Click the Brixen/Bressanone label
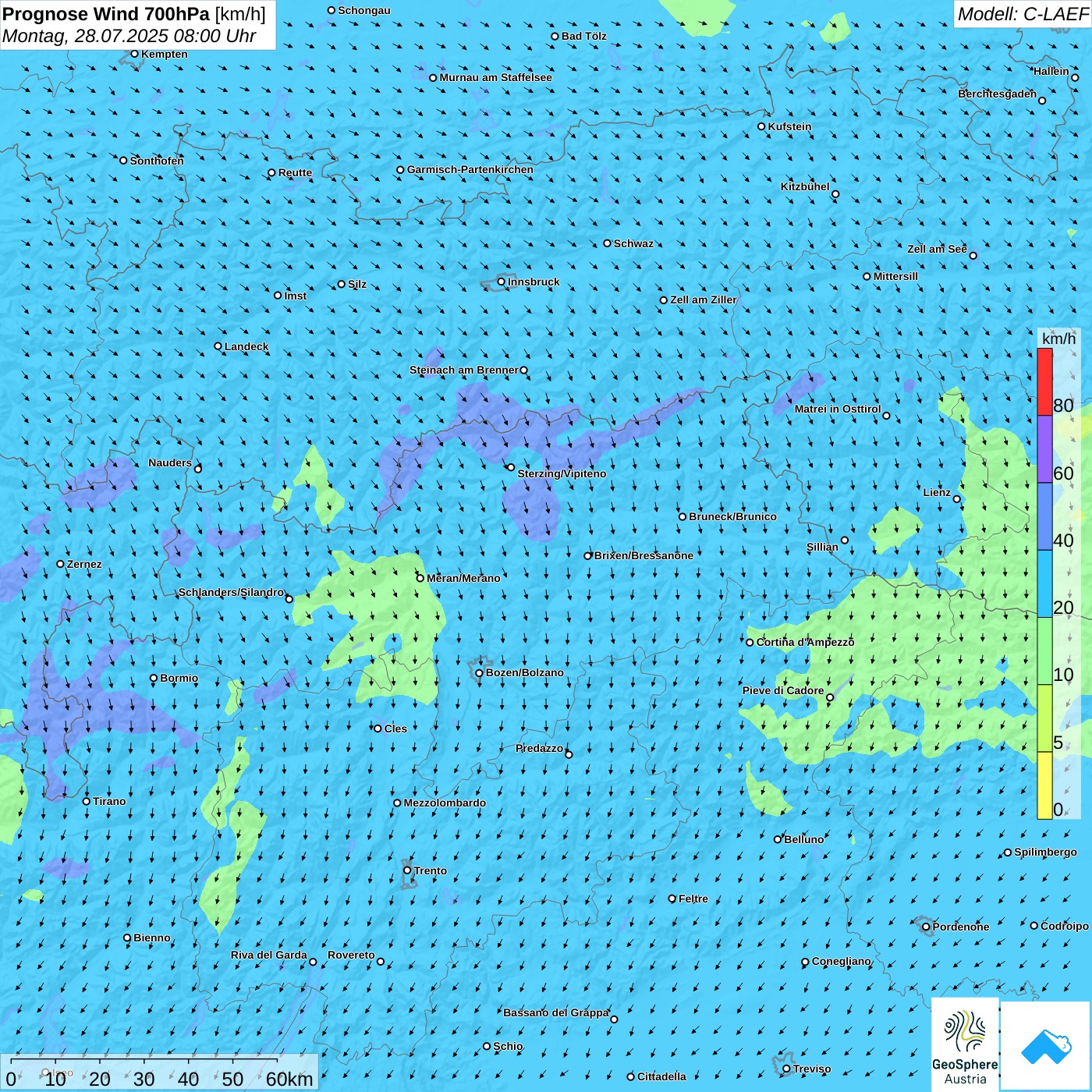This screenshot has width=1092, height=1092. pyautogui.click(x=643, y=555)
